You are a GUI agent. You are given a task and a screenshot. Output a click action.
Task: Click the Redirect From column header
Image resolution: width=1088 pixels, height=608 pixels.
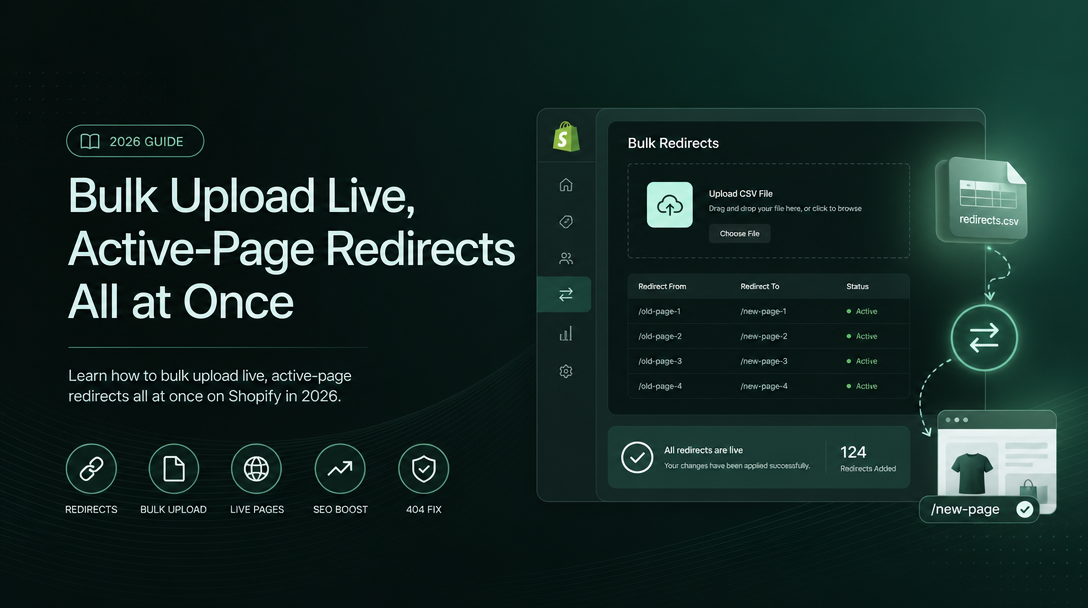(662, 286)
